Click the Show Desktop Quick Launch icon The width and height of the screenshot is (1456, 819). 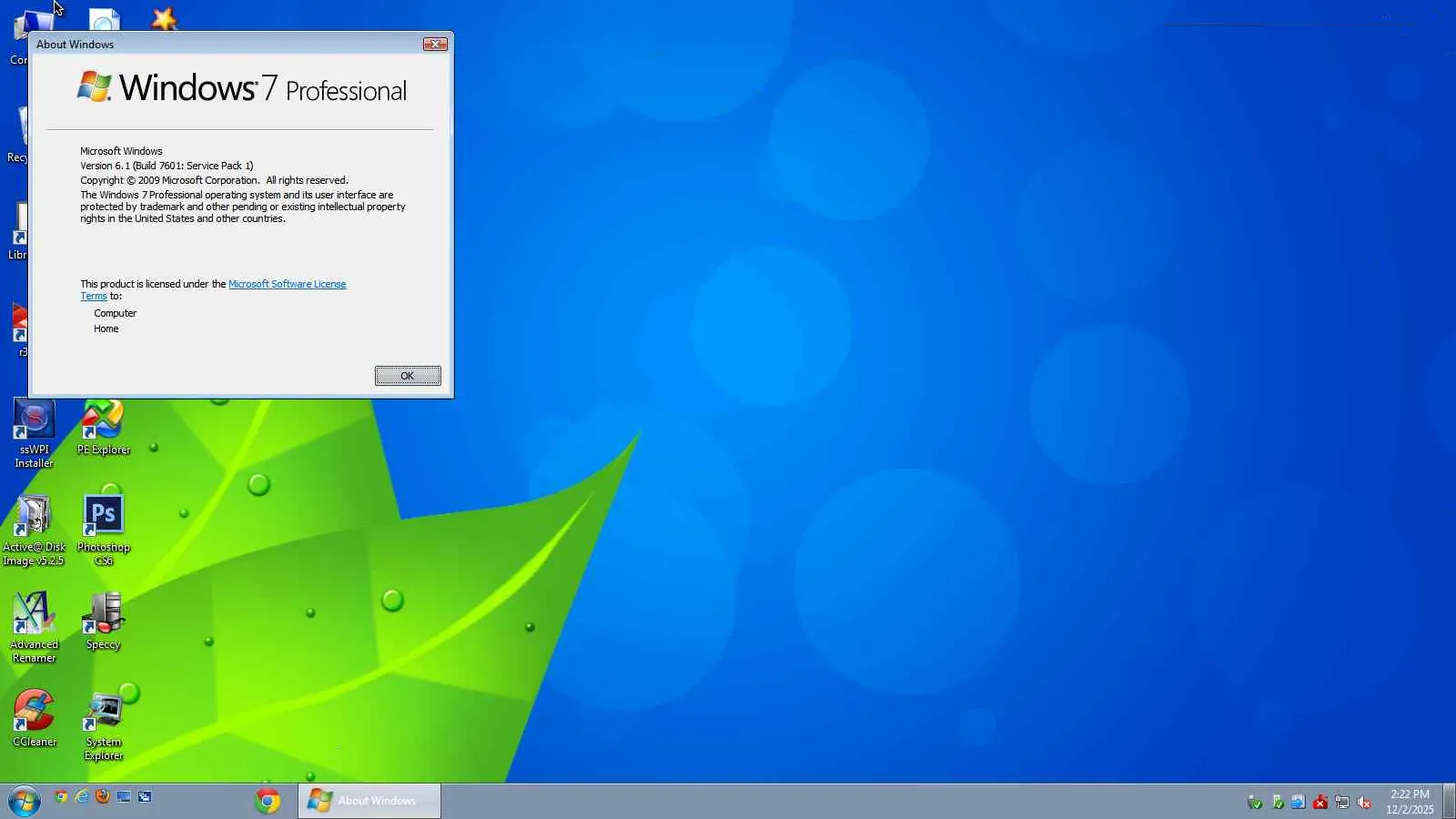pos(124,797)
